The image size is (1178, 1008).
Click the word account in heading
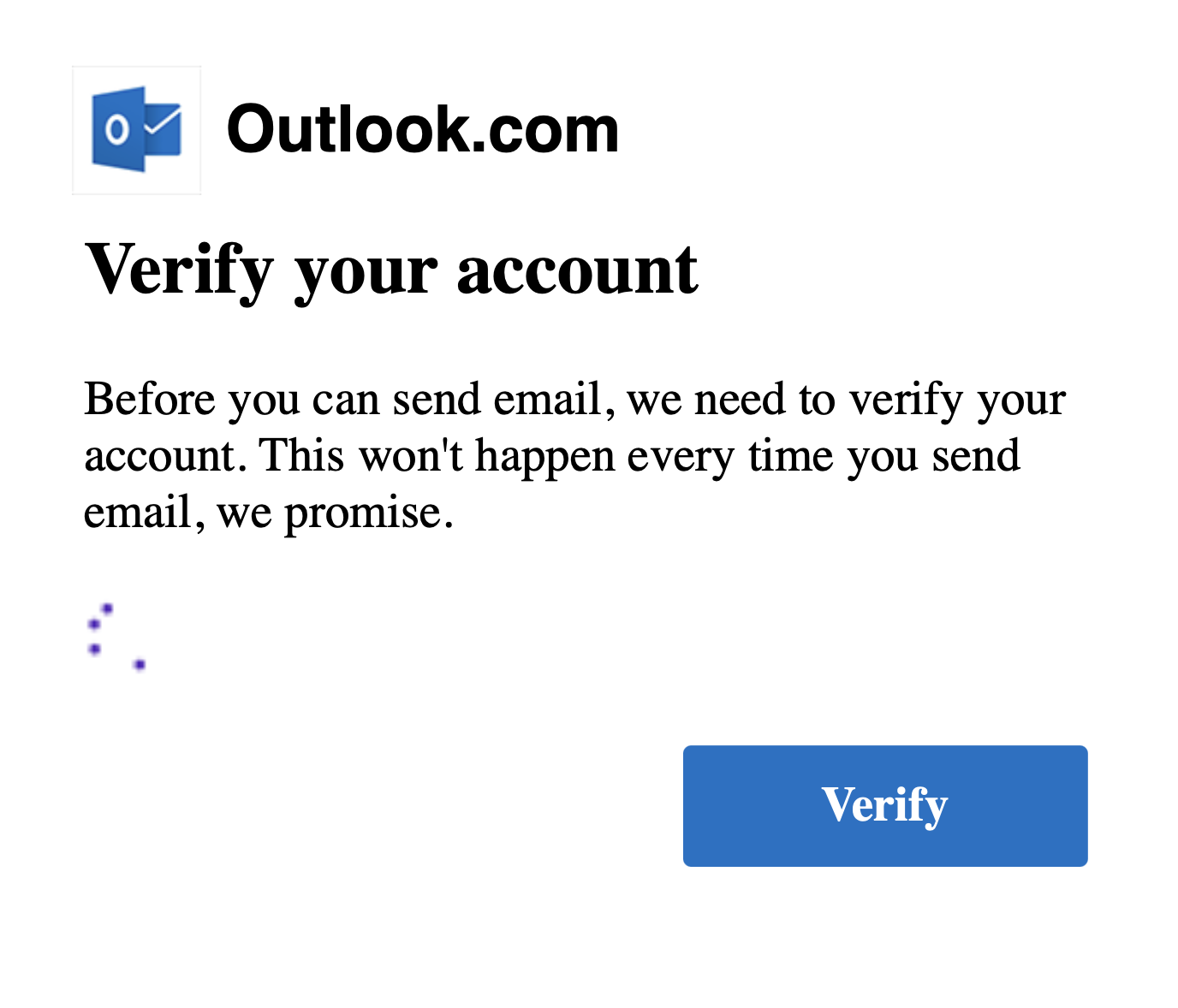578,271
